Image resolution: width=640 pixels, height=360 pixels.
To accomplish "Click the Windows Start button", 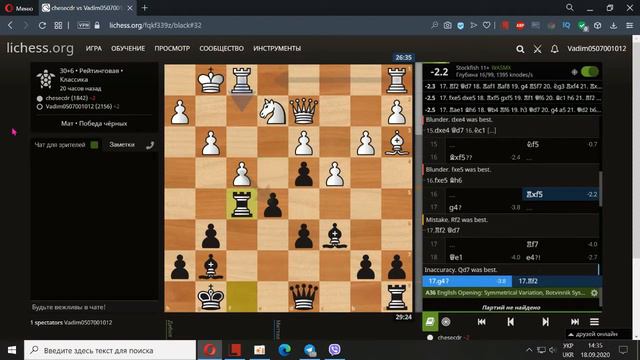I will 11,350.
